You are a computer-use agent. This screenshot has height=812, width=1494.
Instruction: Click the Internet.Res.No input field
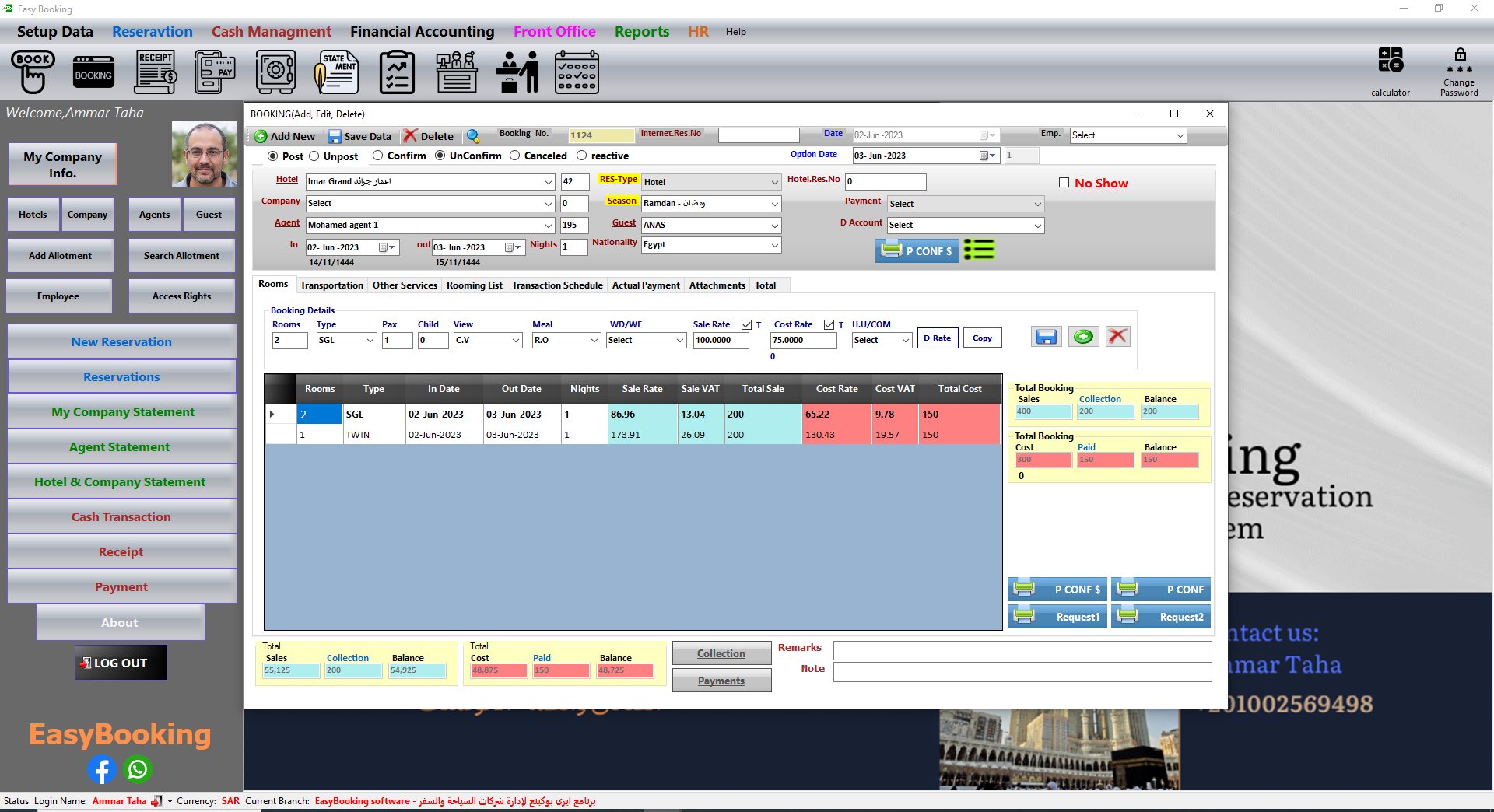click(759, 135)
